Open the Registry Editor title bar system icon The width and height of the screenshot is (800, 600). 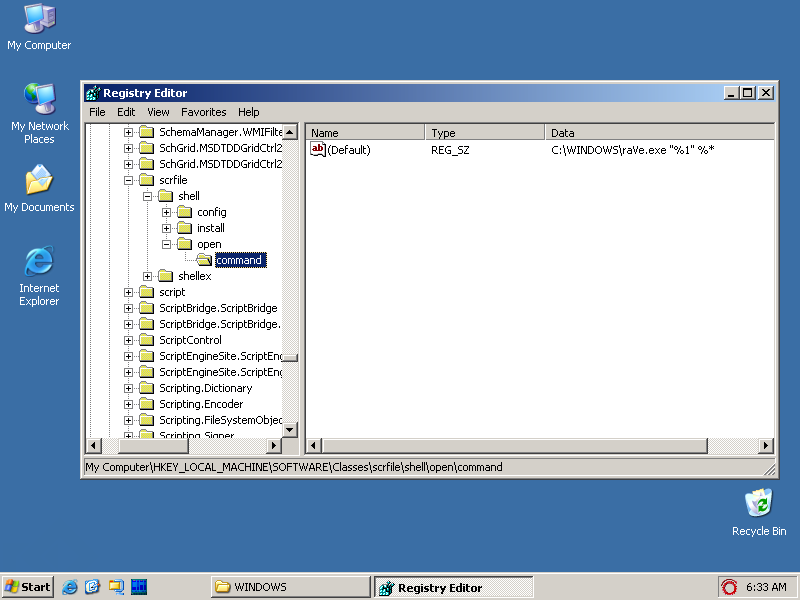[x=93, y=93]
